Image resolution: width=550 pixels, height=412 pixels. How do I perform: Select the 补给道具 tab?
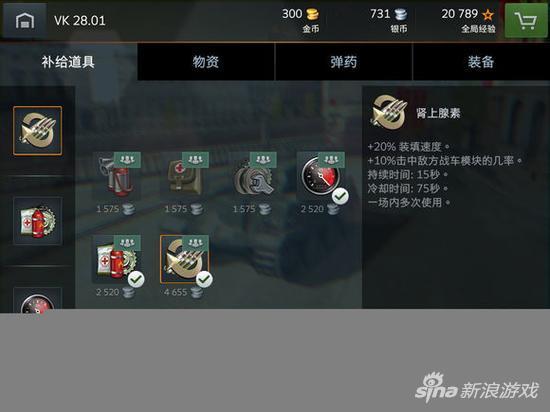pos(68,62)
